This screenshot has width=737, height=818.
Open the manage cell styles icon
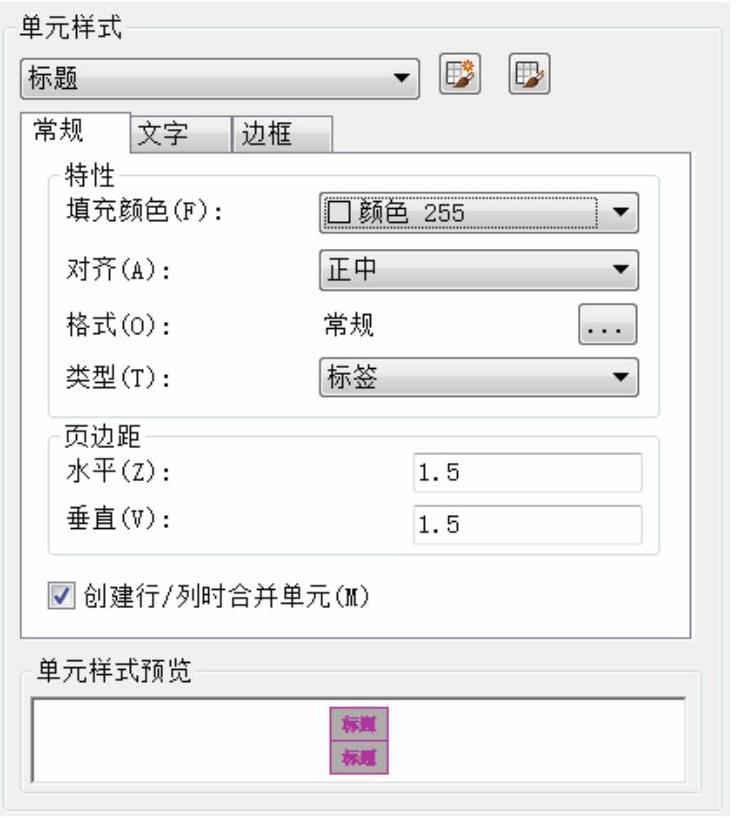[x=529, y=74]
